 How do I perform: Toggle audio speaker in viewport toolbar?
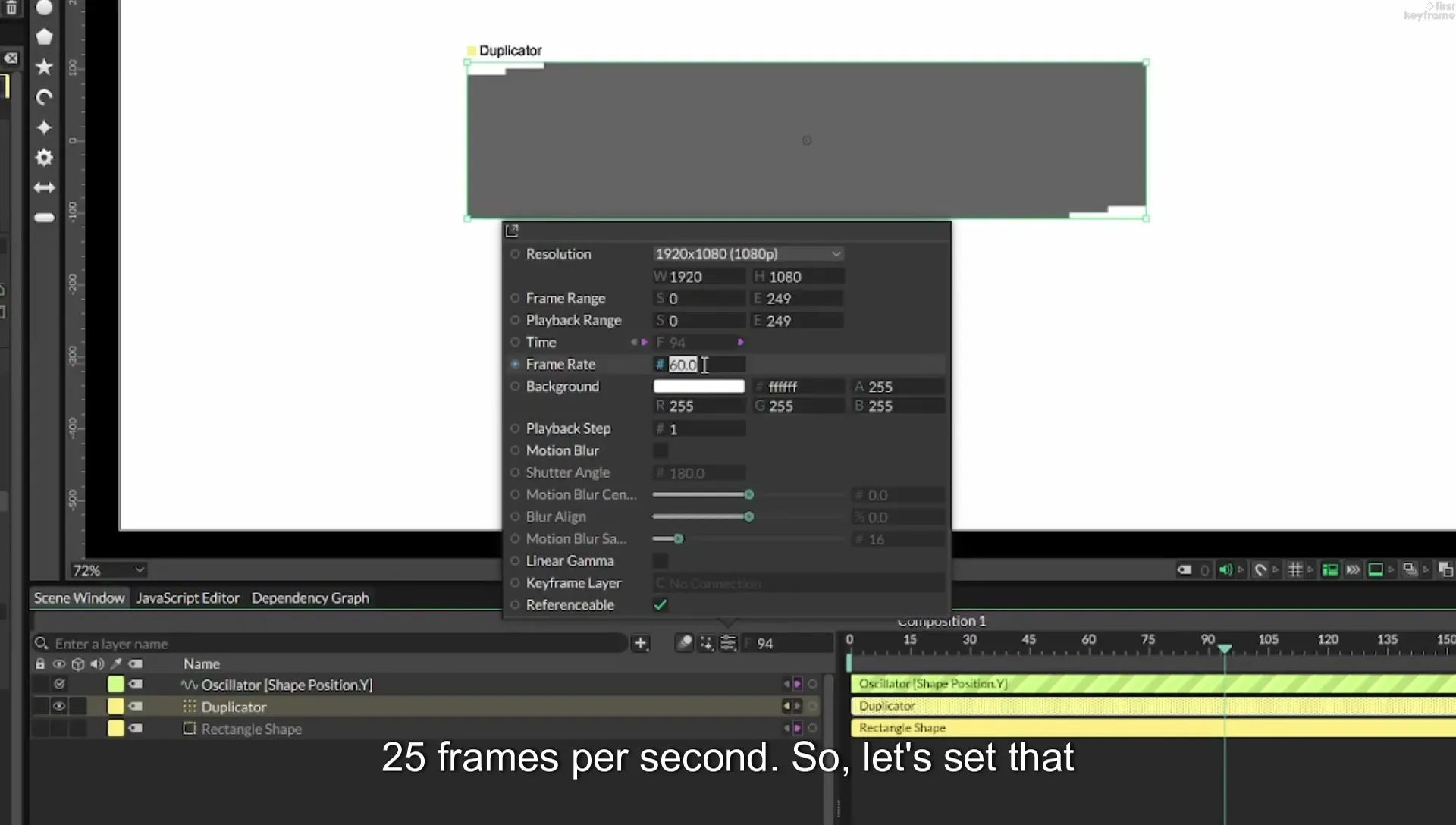pos(1225,569)
